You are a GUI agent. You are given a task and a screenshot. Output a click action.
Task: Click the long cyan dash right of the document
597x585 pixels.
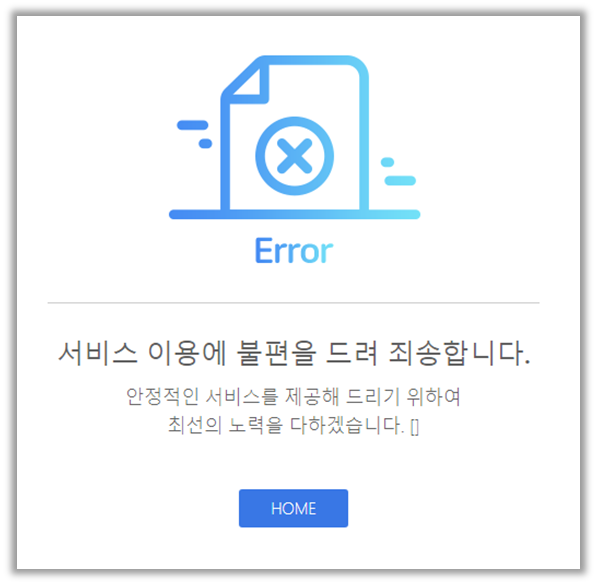coord(400,181)
